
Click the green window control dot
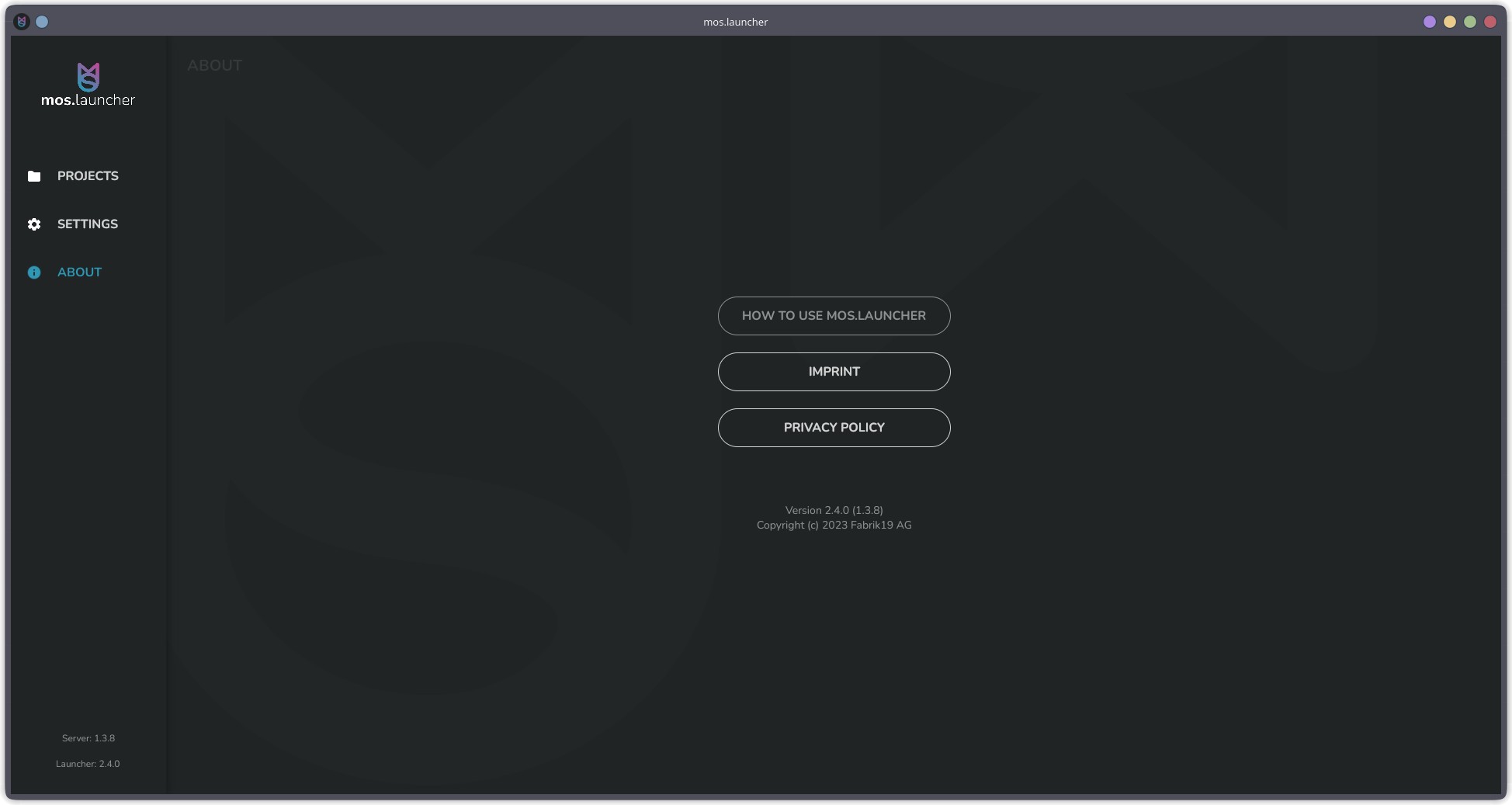(1470, 22)
